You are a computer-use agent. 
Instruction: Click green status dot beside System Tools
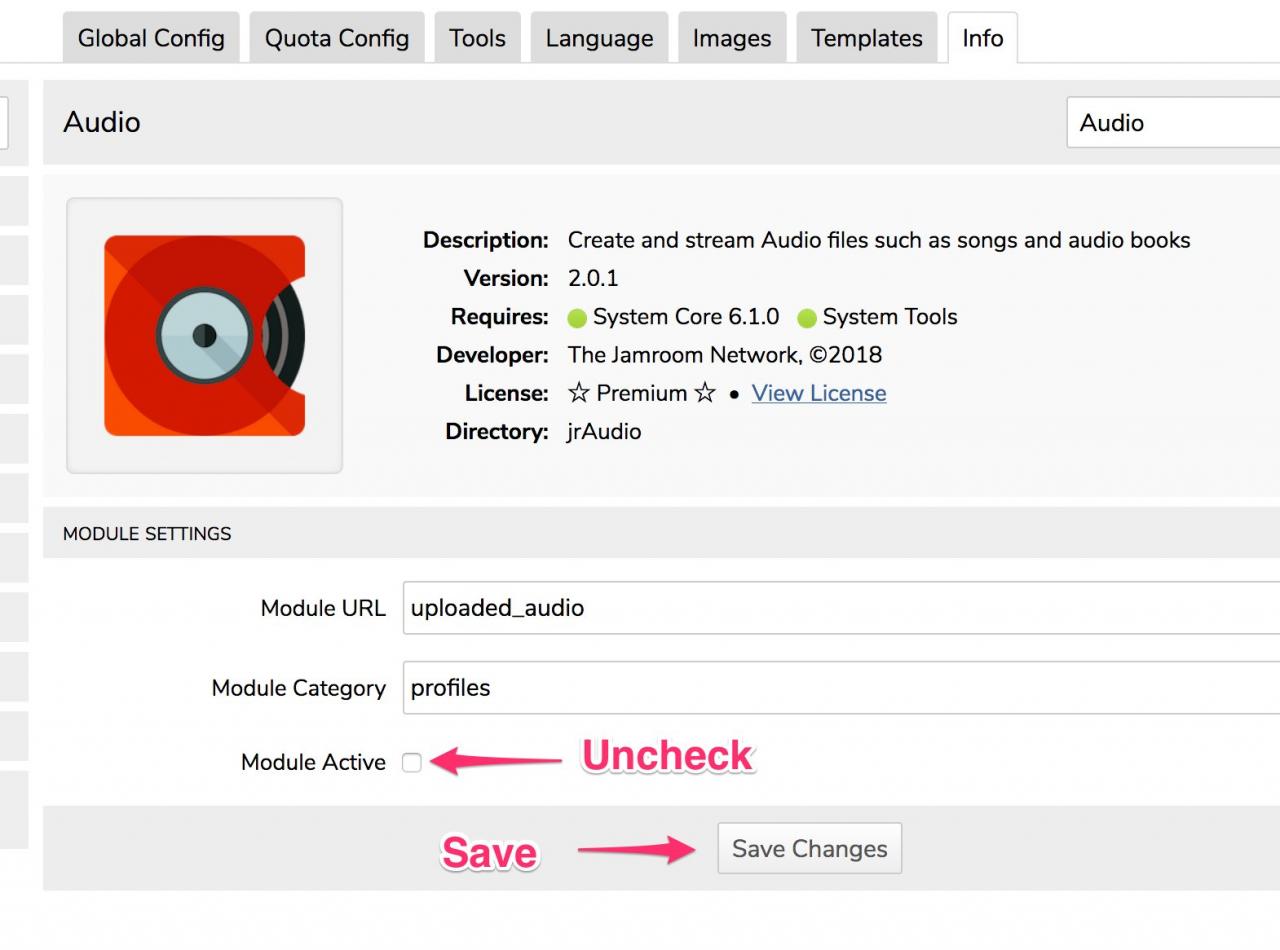coord(807,318)
